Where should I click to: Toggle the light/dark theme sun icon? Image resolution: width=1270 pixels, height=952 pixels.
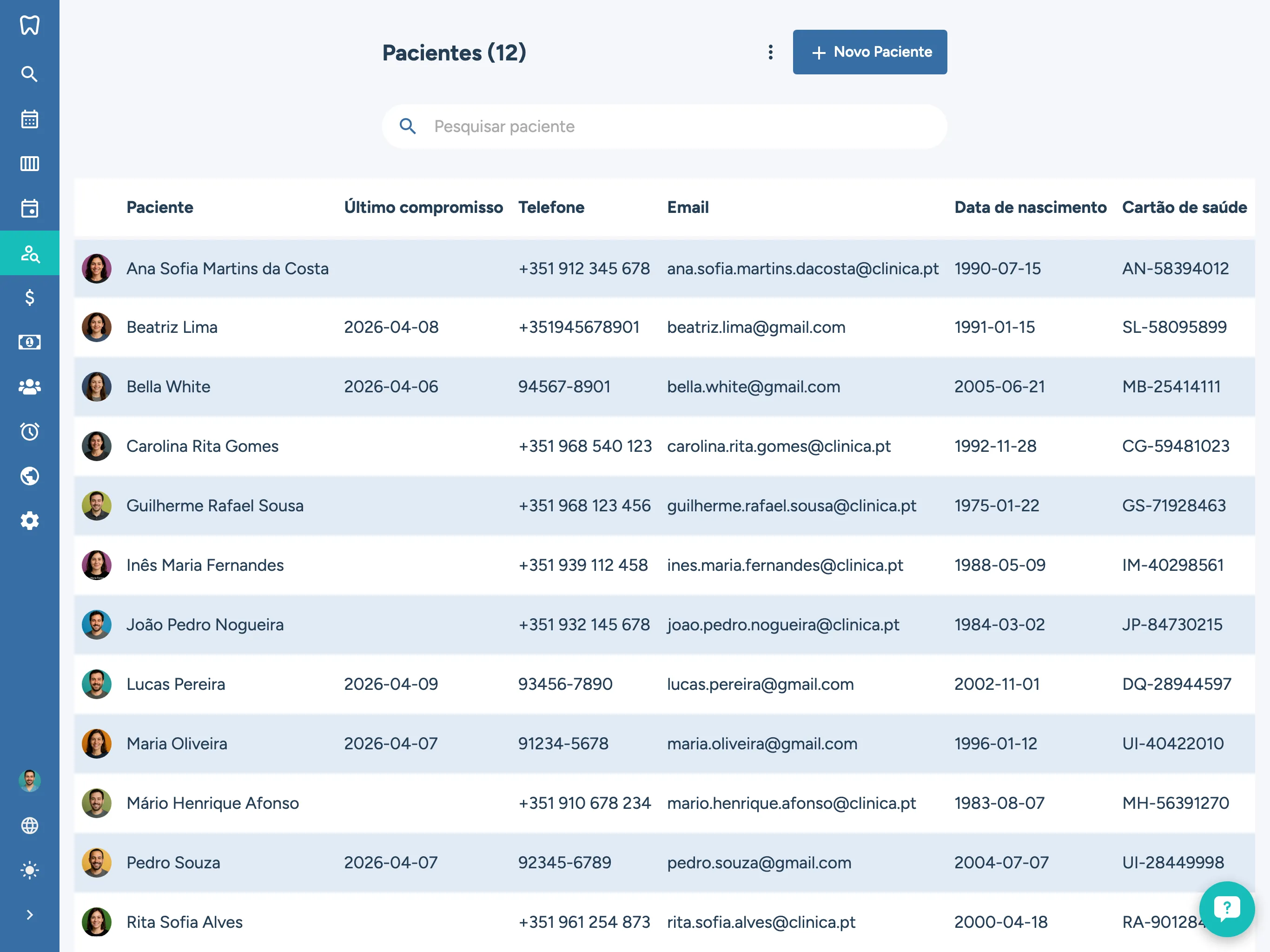(29, 871)
